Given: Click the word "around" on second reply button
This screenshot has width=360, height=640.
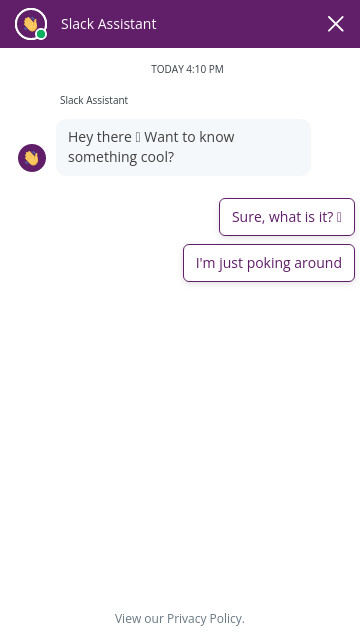Looking at the screenshot, I should coord(318,263).
